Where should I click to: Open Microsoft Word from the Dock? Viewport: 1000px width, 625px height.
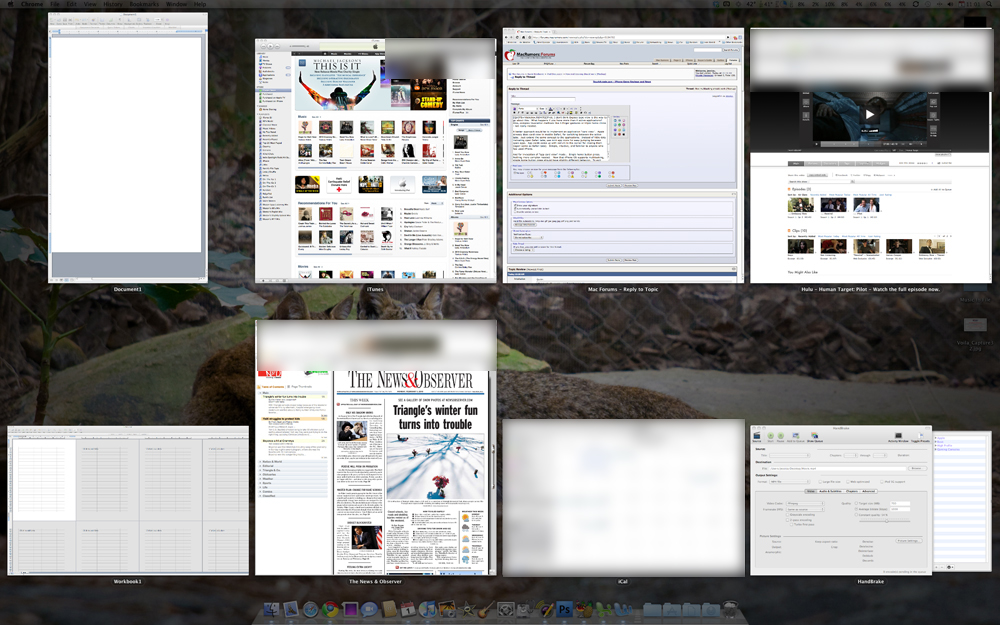[623, 609]
